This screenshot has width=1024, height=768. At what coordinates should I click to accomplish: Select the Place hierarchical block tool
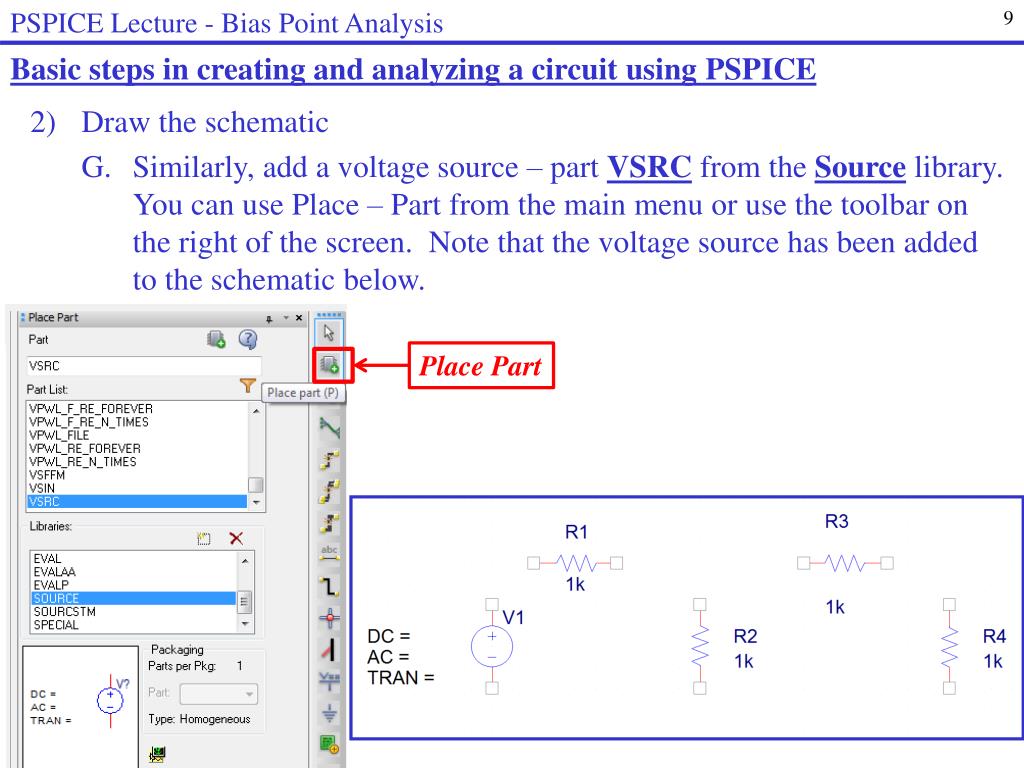330,744
